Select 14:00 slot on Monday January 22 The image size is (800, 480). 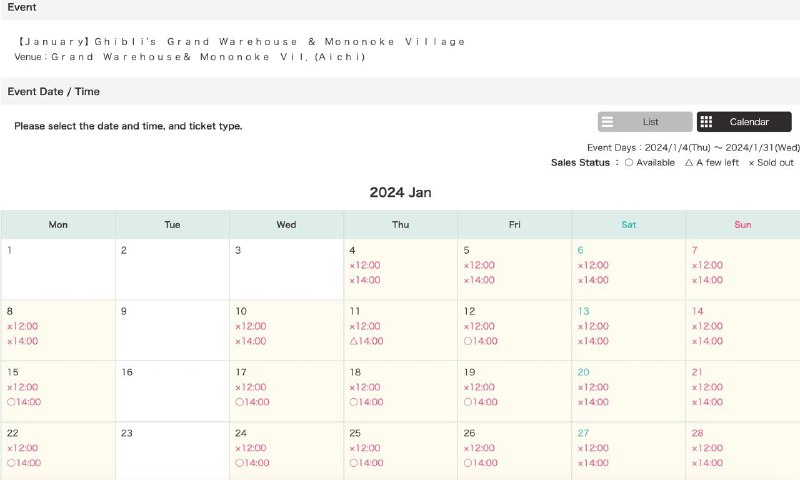tap(24, 463)
